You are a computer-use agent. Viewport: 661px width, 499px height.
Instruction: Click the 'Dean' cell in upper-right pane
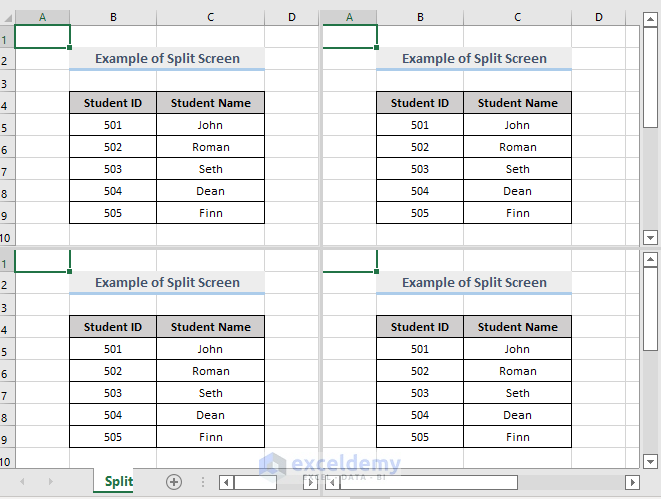point(517,191)
